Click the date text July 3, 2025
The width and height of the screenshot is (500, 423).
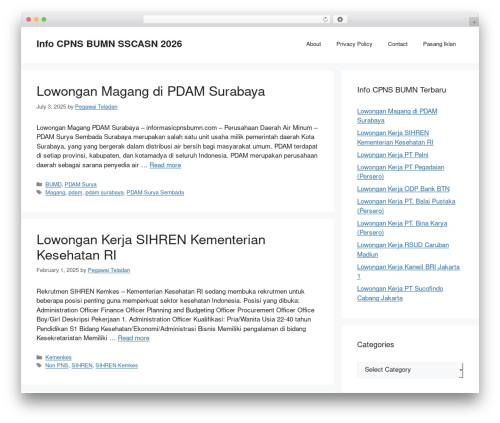click(x=51, y=107)
